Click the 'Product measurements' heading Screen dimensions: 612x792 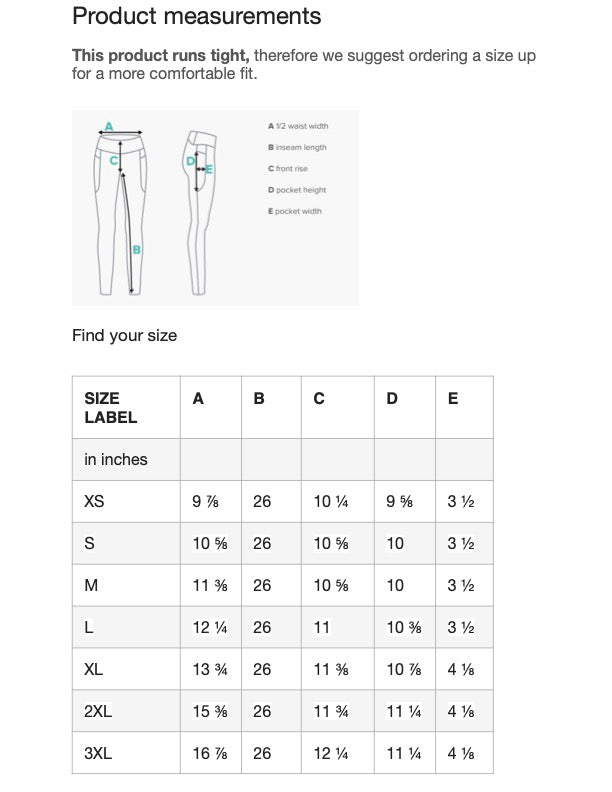197,16
